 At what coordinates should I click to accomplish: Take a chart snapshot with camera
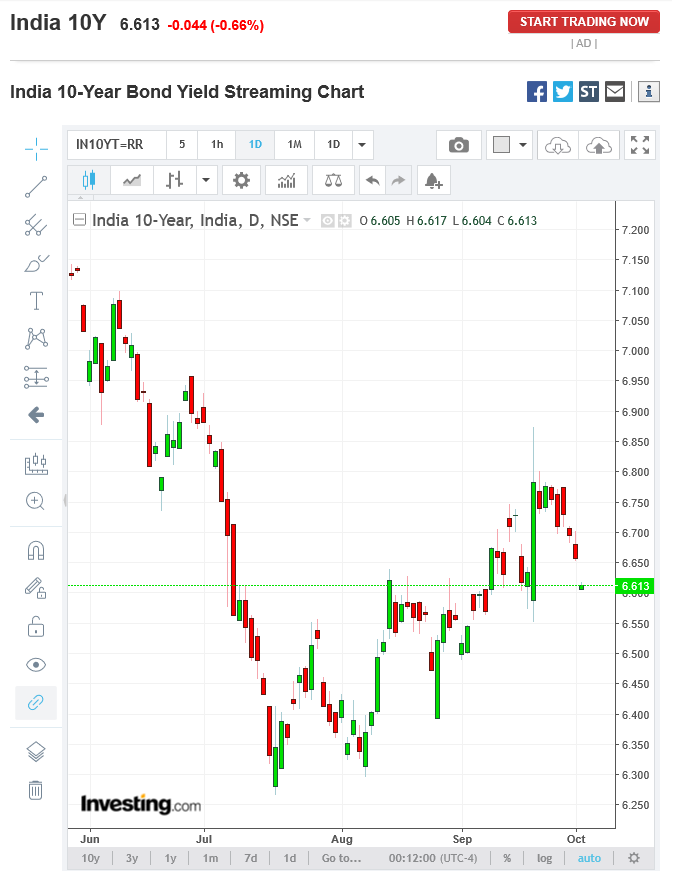(x=459, y=145)
